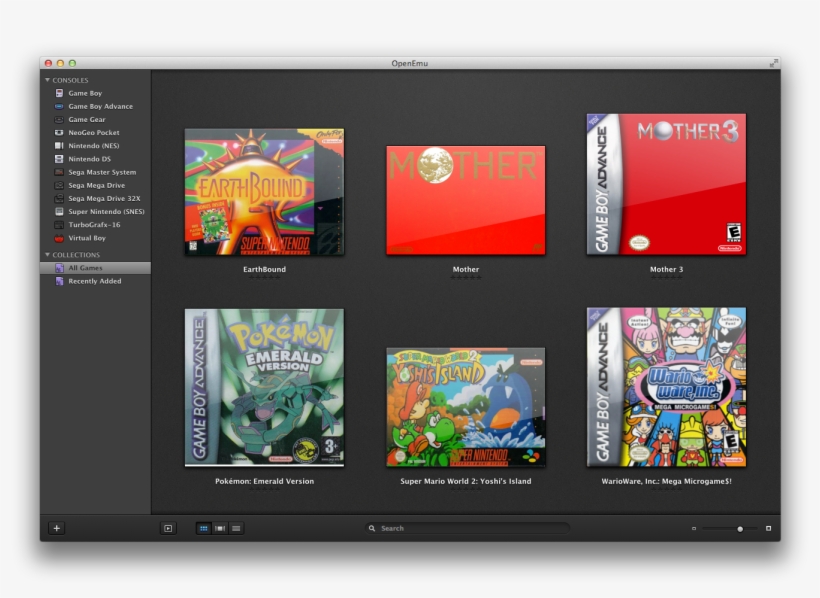Click the Sega Mega Drive 32X icon
Image resolution: width=820 pixels, height=598 pixels.
click(59, 198)
